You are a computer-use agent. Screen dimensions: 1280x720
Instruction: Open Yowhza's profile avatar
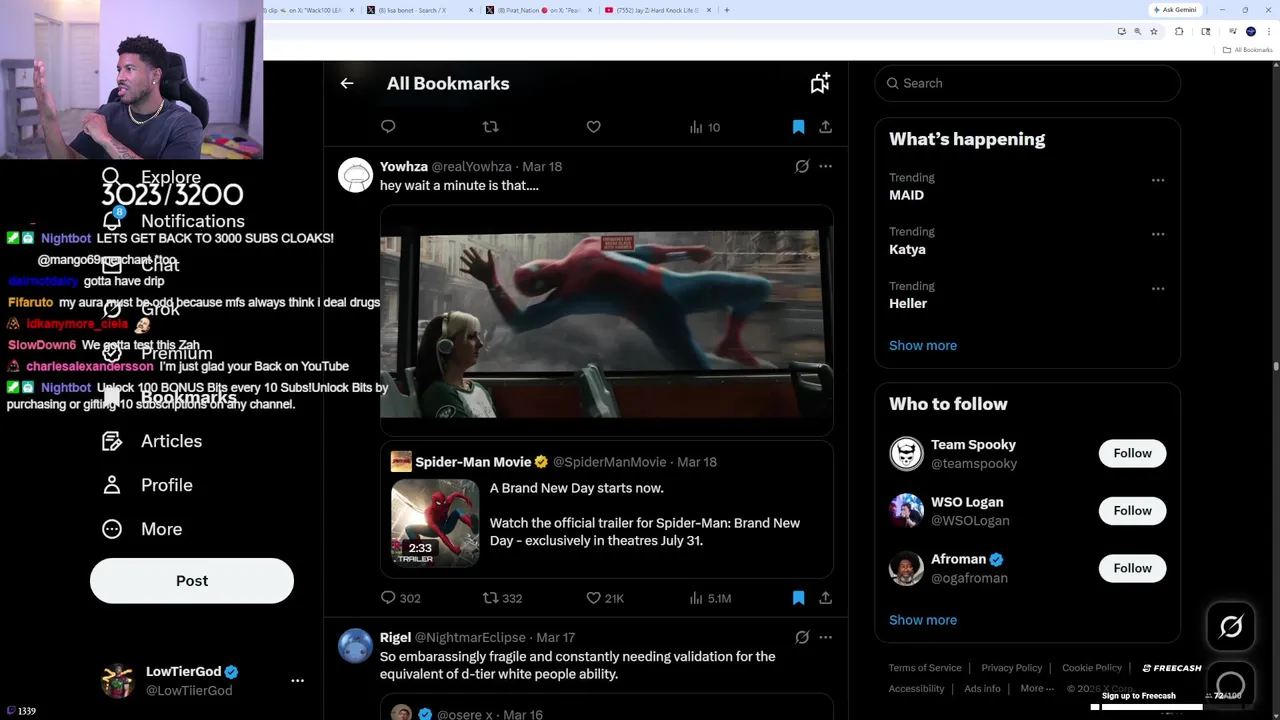[x=355, y=175]
